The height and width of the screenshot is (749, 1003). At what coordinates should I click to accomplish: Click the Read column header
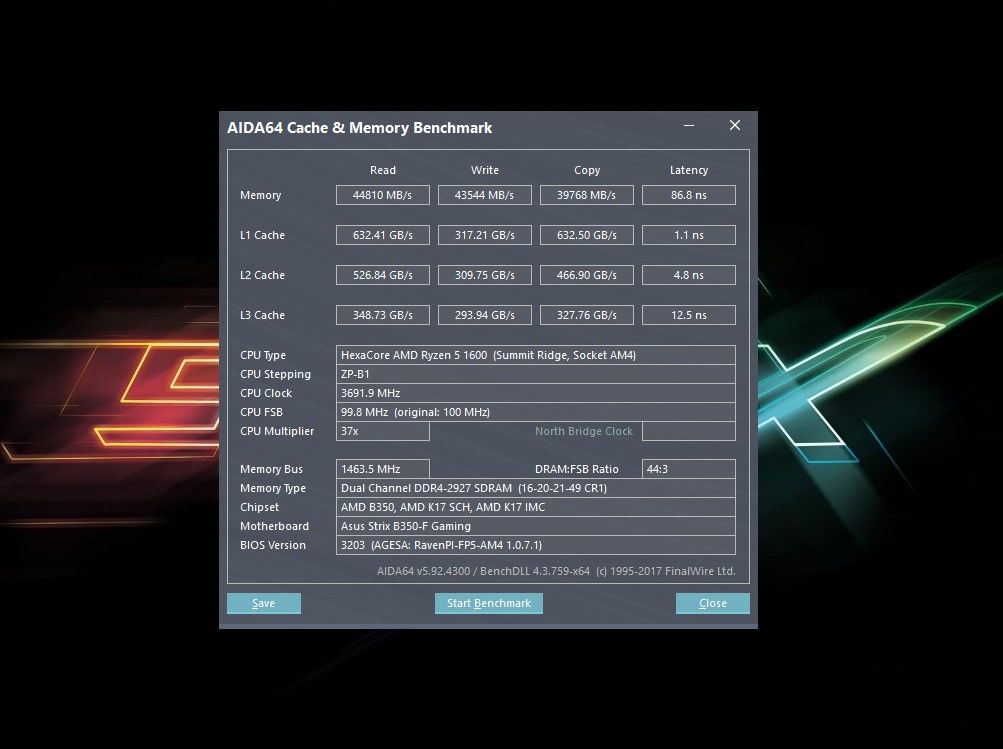pos(383,170)
